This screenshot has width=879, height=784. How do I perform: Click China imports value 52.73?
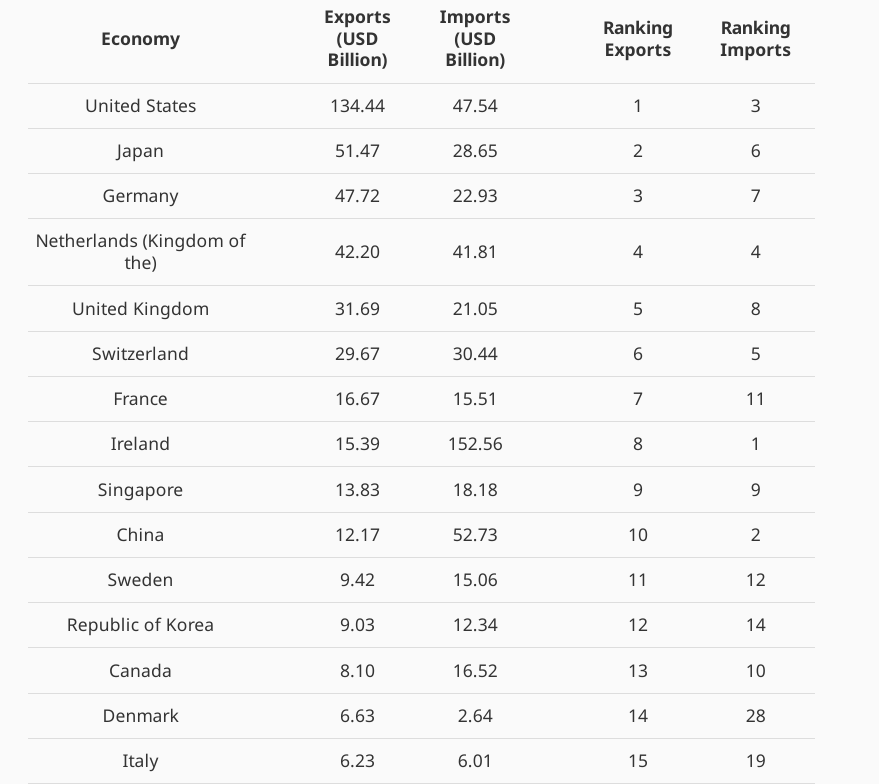tap(475, 535)
